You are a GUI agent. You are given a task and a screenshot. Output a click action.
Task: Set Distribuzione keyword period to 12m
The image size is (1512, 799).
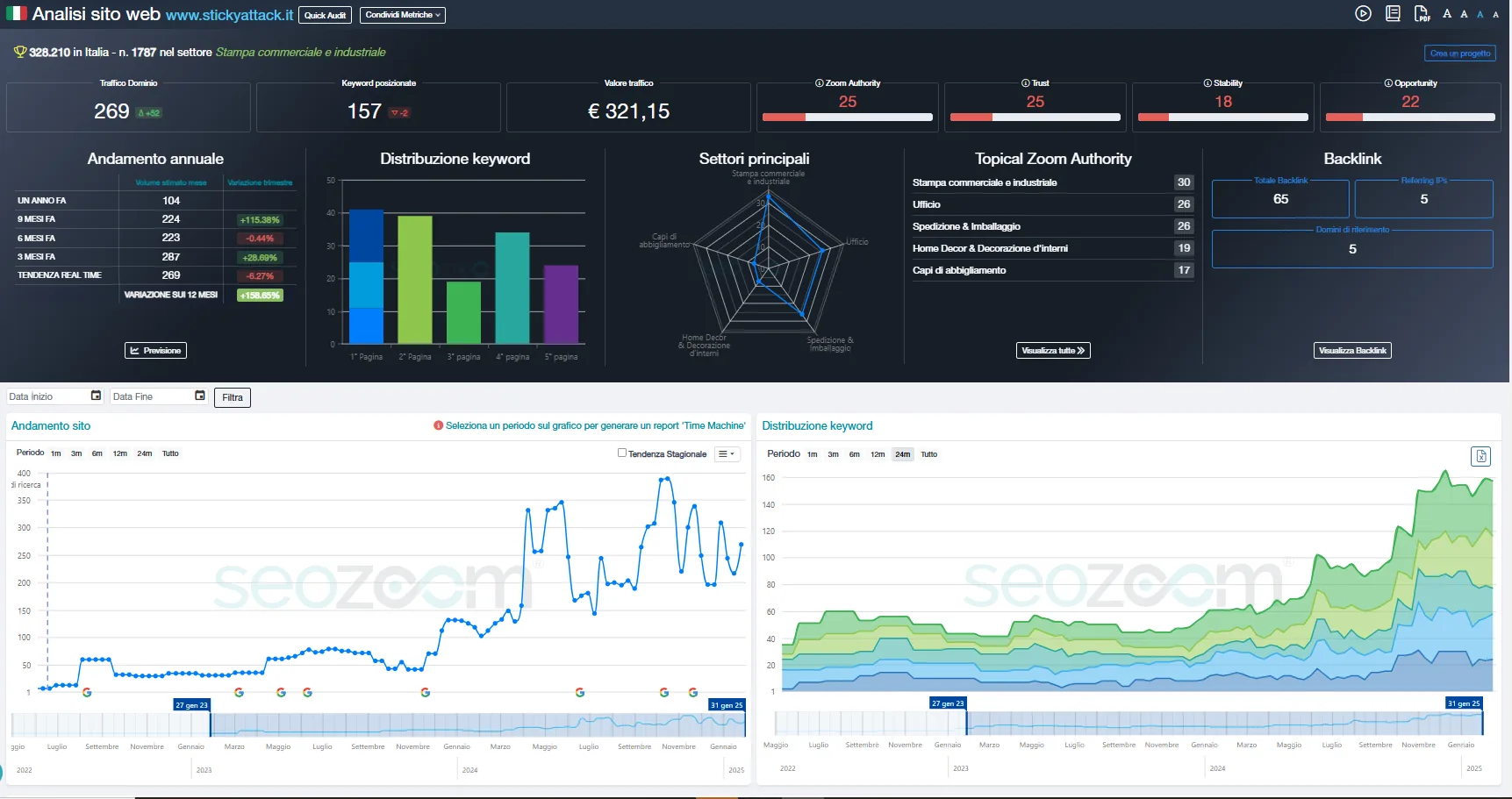pyautogui.click(x=878, y=454)
